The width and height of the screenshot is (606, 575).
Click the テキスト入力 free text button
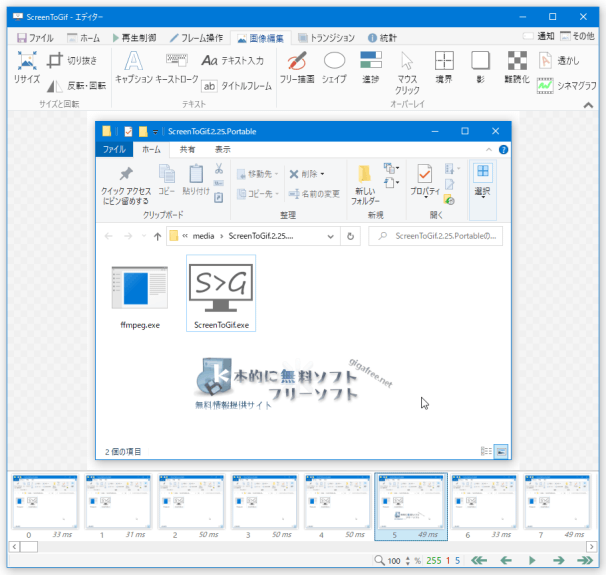[232, 60]
